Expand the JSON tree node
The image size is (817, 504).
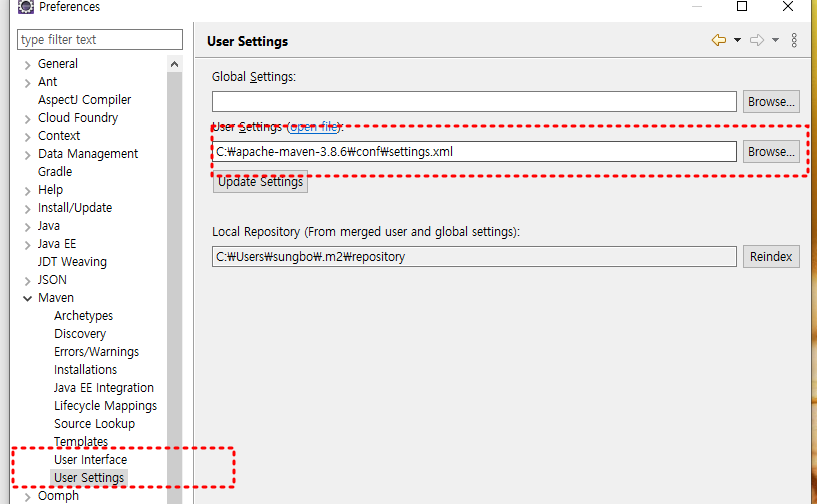tap(28, 281)
